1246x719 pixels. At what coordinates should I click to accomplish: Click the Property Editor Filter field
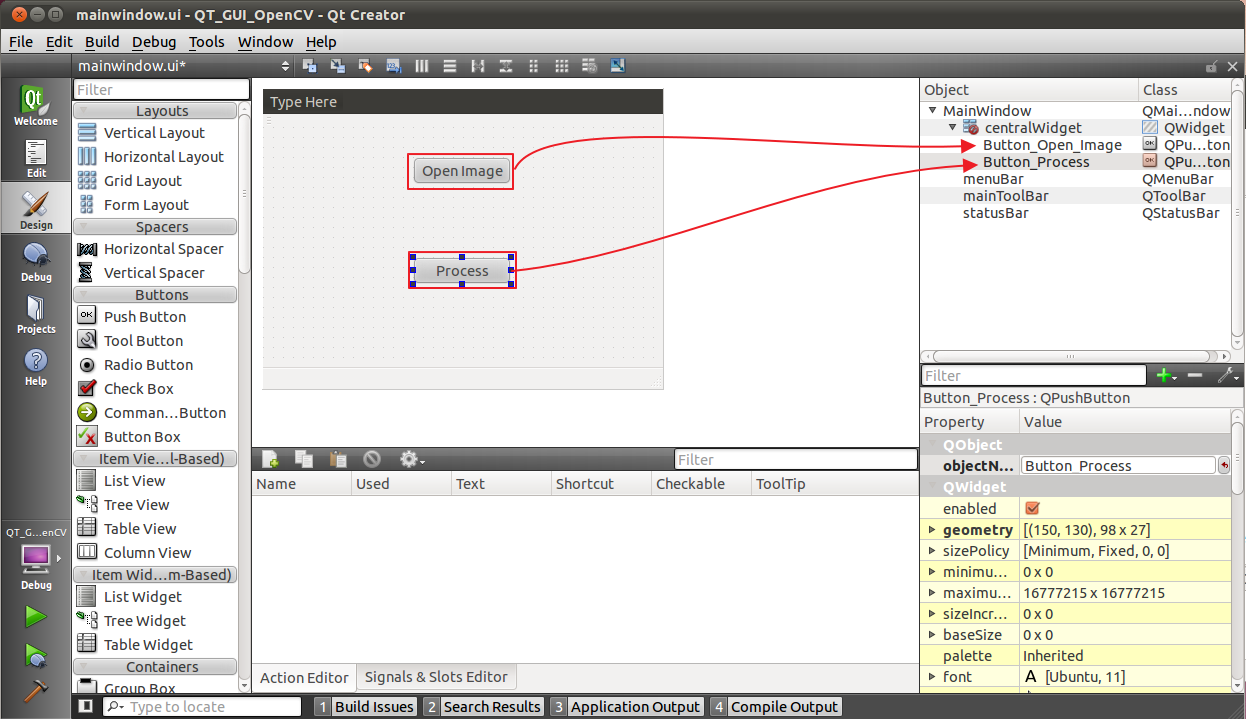point(1034,376)
